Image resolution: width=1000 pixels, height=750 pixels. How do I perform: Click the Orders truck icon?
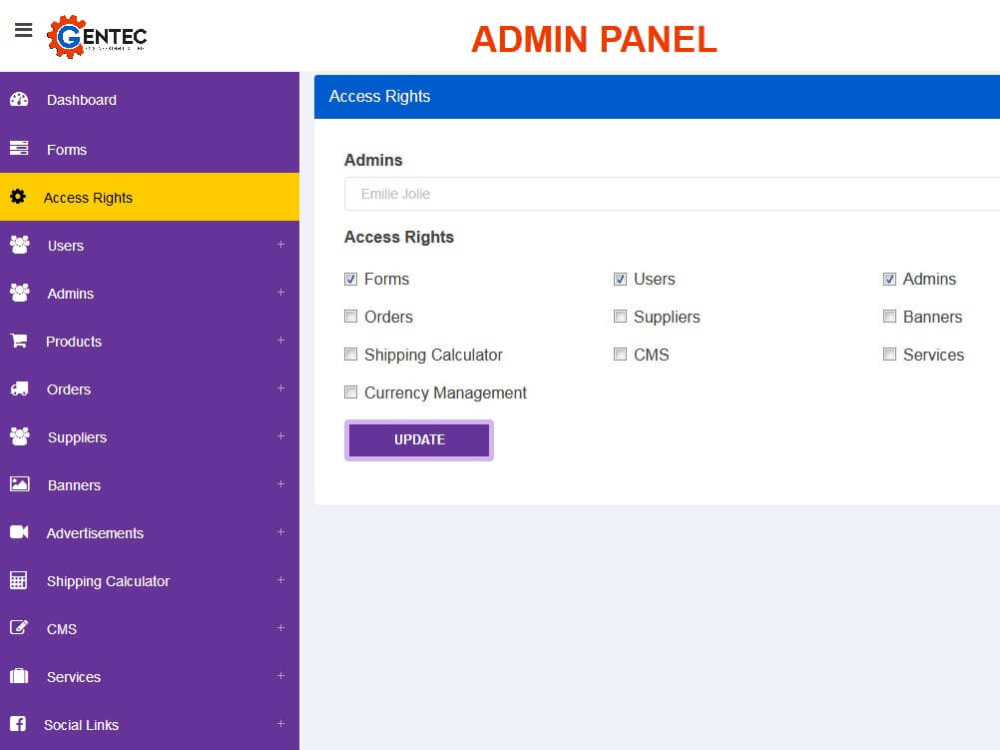coord(19,388)
